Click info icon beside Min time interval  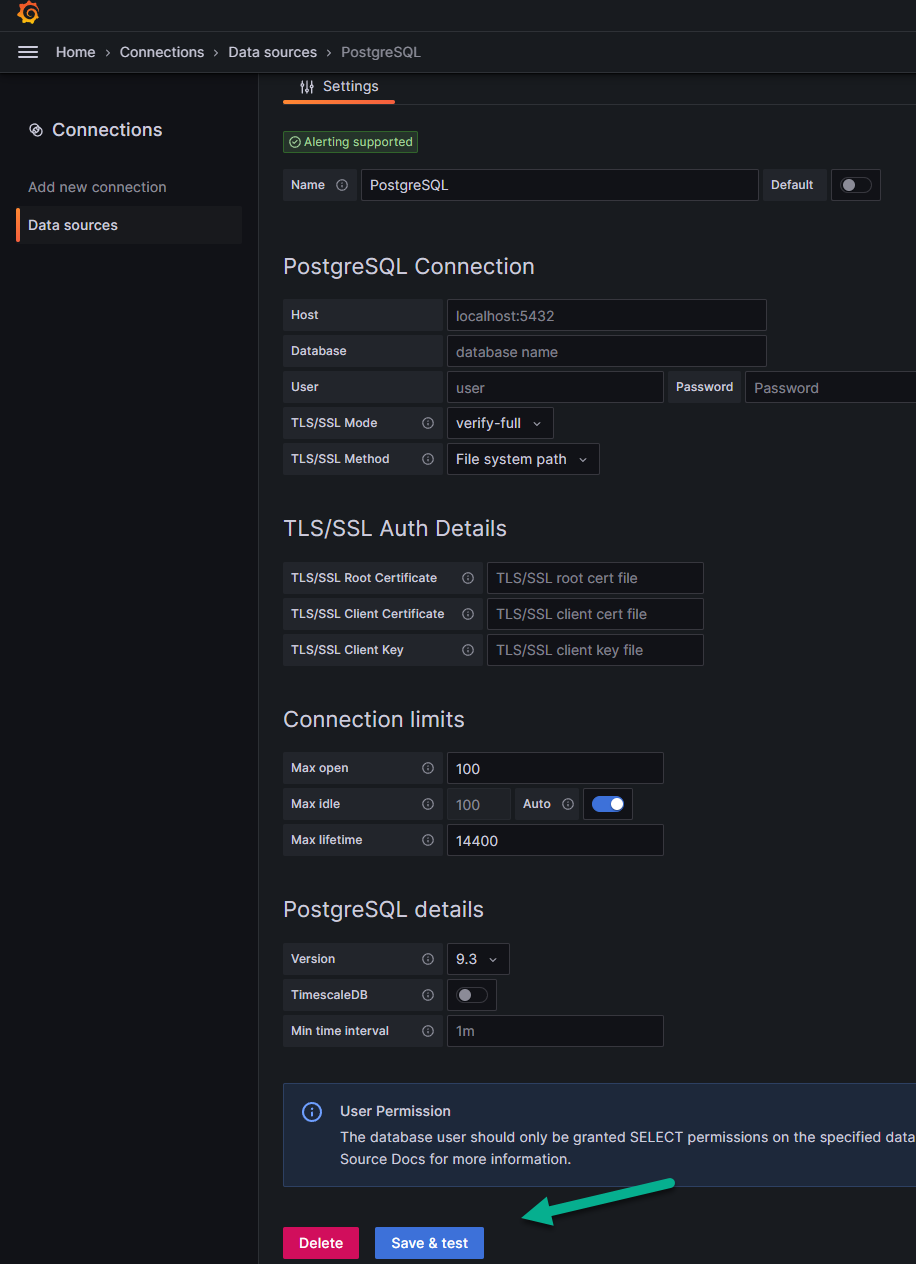tap(428, 1031)
